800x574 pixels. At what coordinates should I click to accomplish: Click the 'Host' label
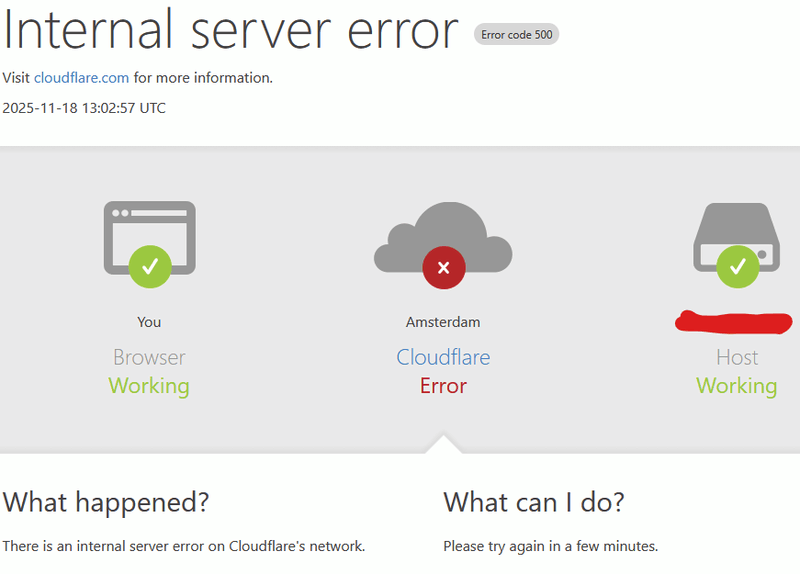pos(737,357)
